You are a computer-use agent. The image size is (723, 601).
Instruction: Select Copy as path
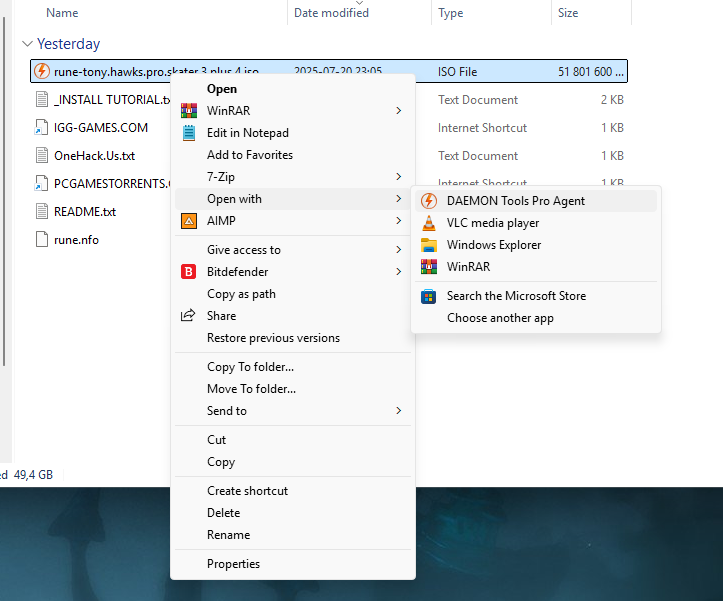pyautogui.click(x=293, y=294)
